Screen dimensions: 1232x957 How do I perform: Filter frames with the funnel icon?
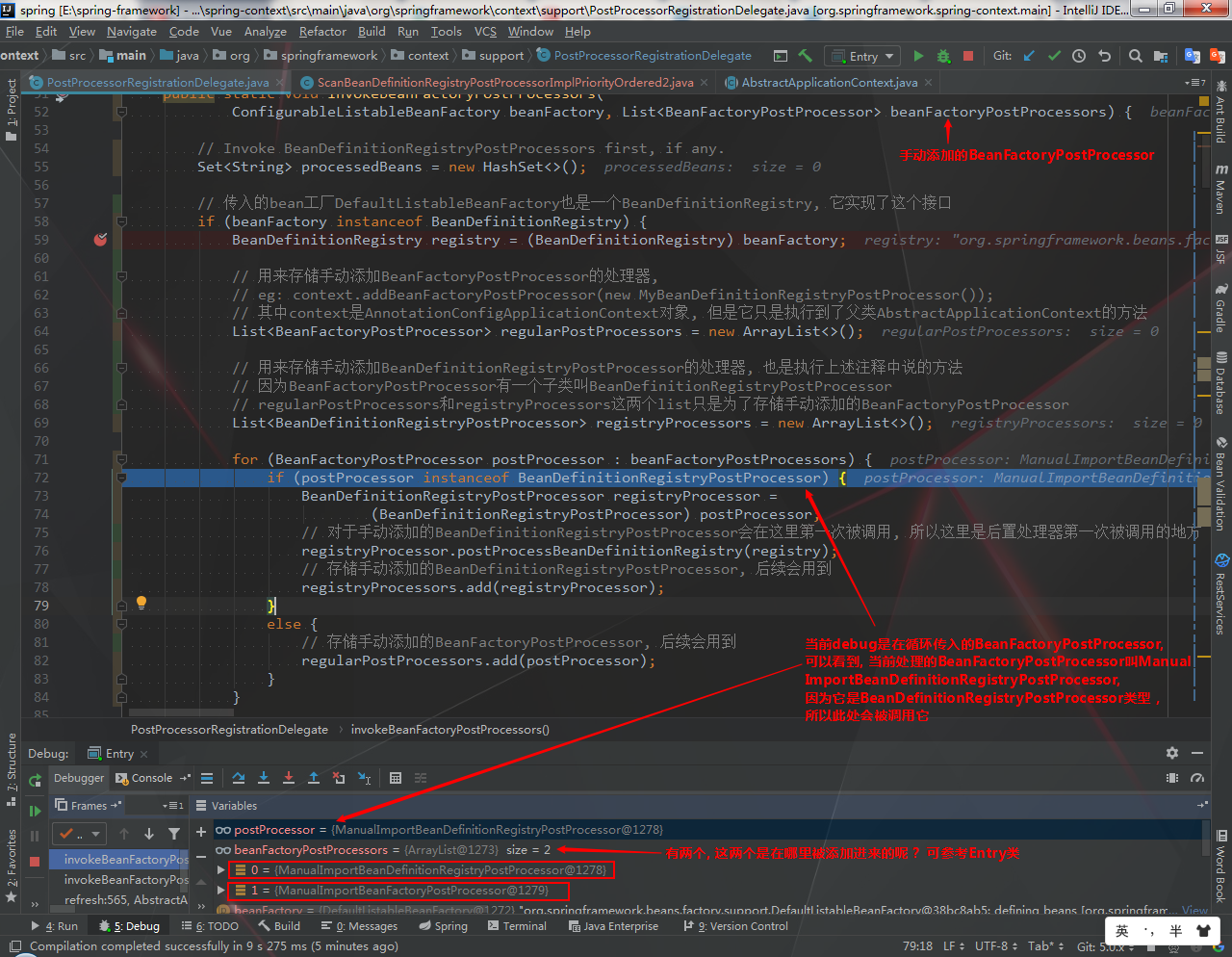click(x=174, y=834)
